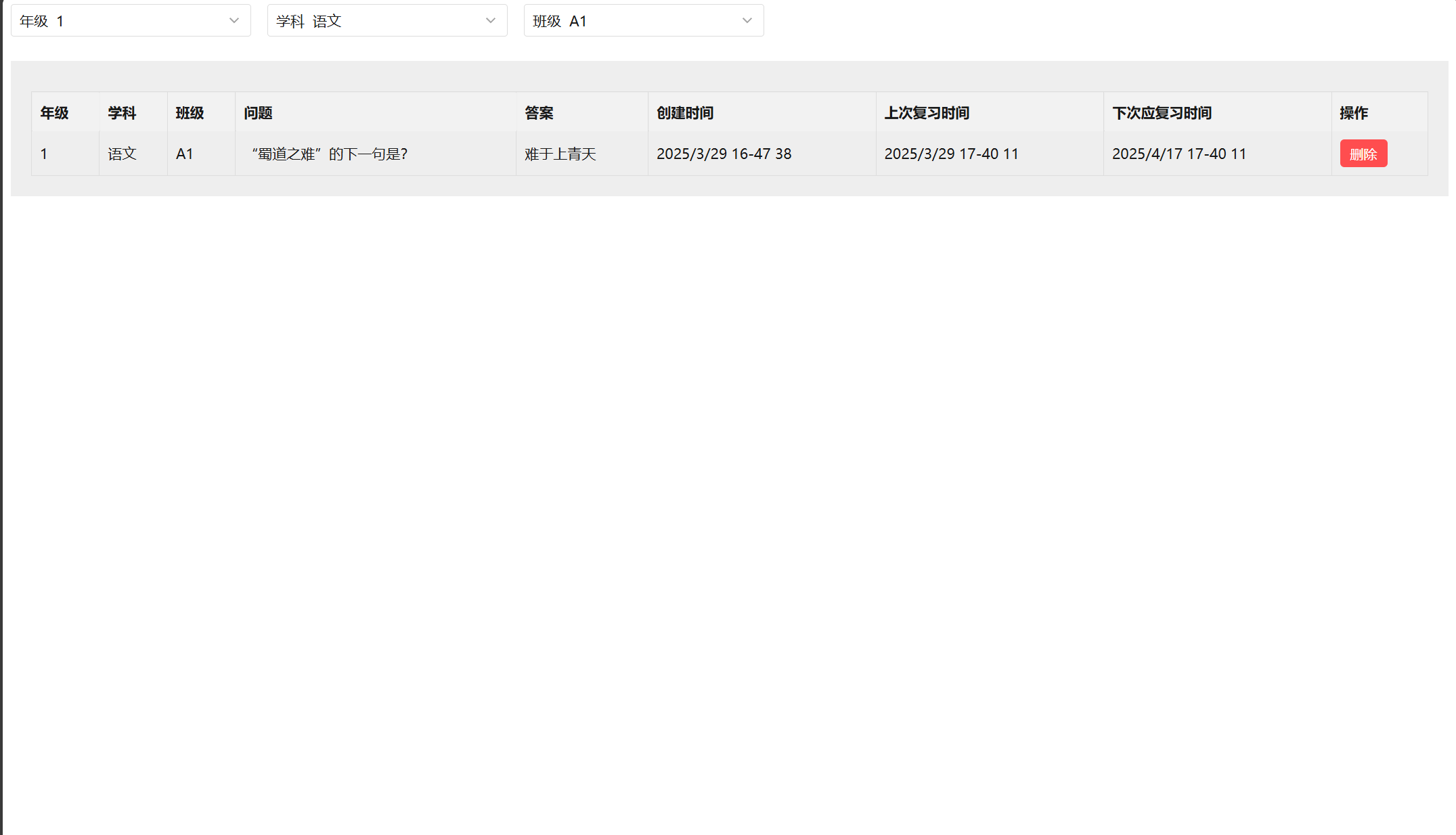Click creation time 2025/3/29 16-47 38
Viewport: 1456px width, 835px height.
(724, 154)
